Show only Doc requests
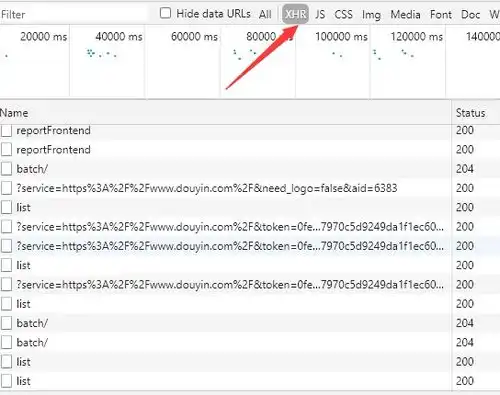Screen dimensions: 500x395 [x=470, y=14]
